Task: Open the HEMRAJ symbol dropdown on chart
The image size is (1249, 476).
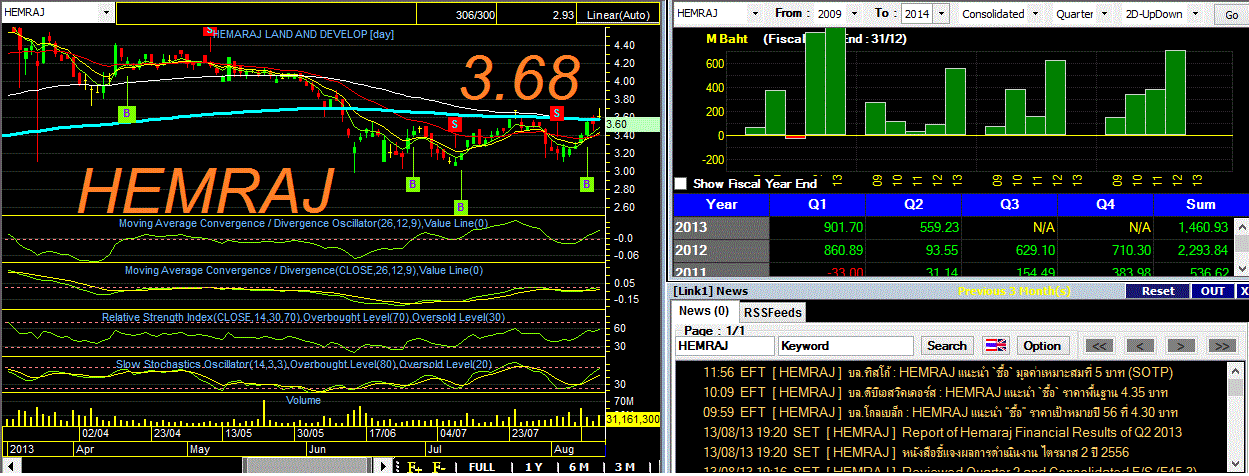Action: point(106,15)
